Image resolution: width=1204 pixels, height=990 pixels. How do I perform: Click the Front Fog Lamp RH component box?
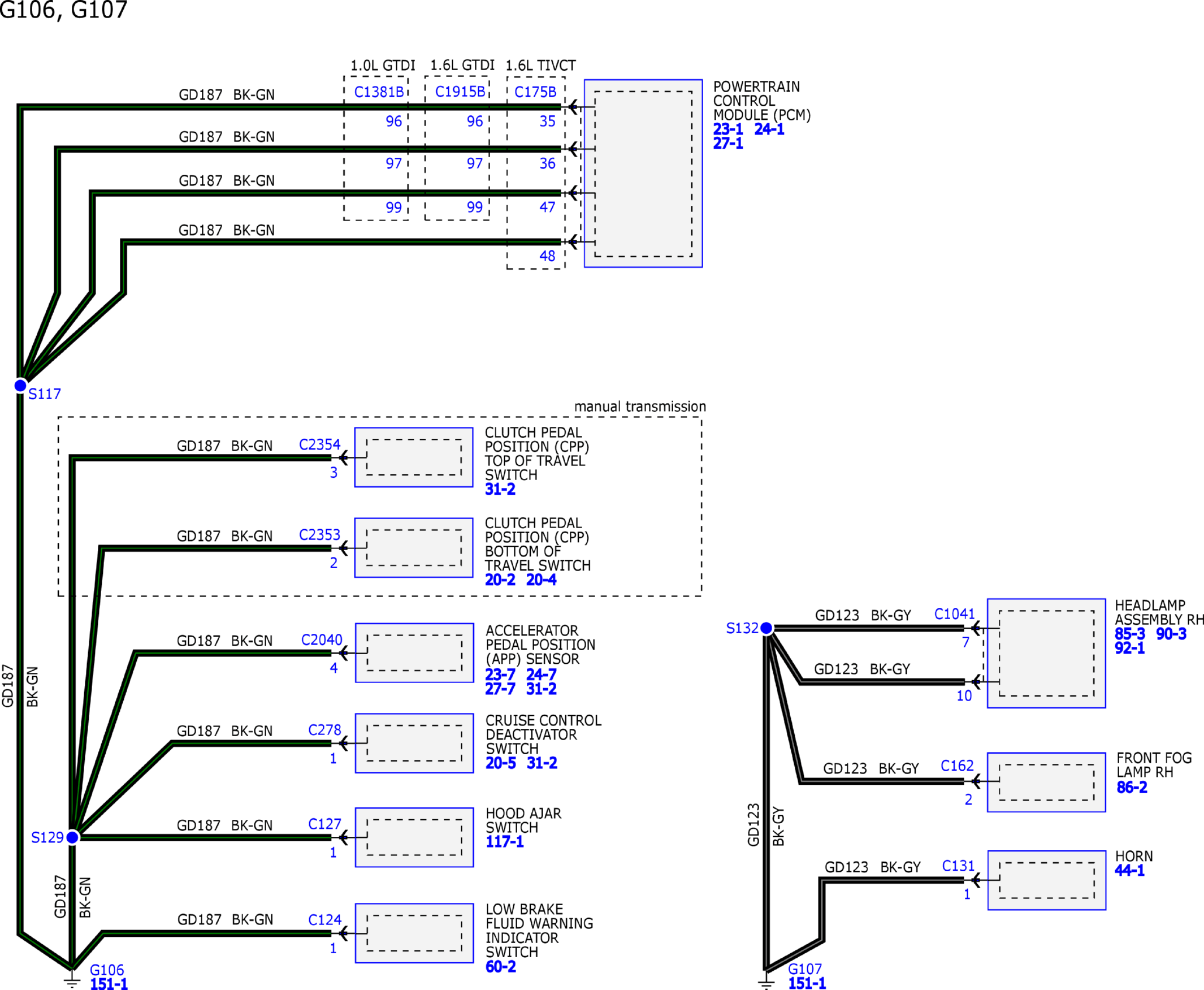point(1046,782)
